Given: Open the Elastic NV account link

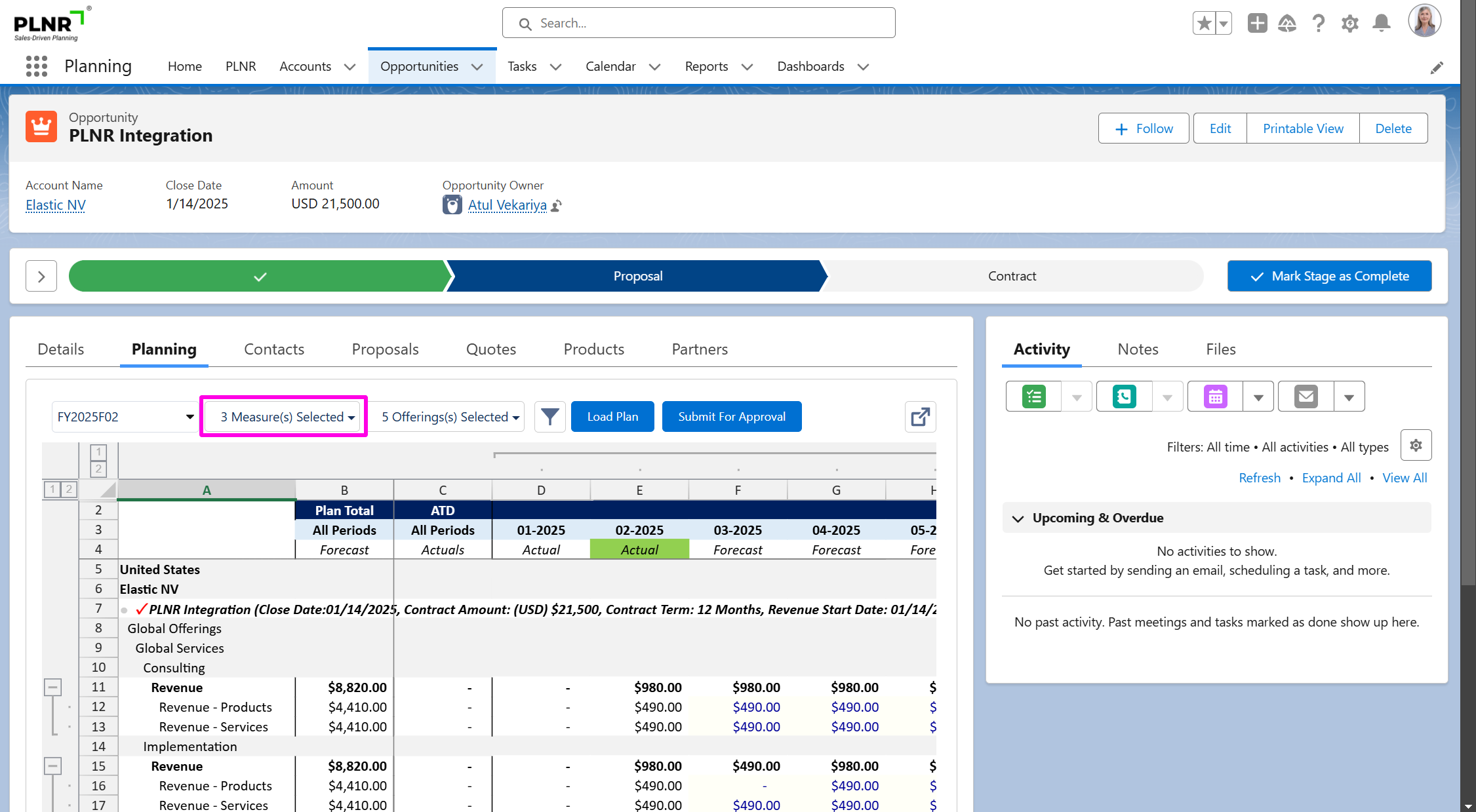Looking at the screenshot, I should (56, 205).
